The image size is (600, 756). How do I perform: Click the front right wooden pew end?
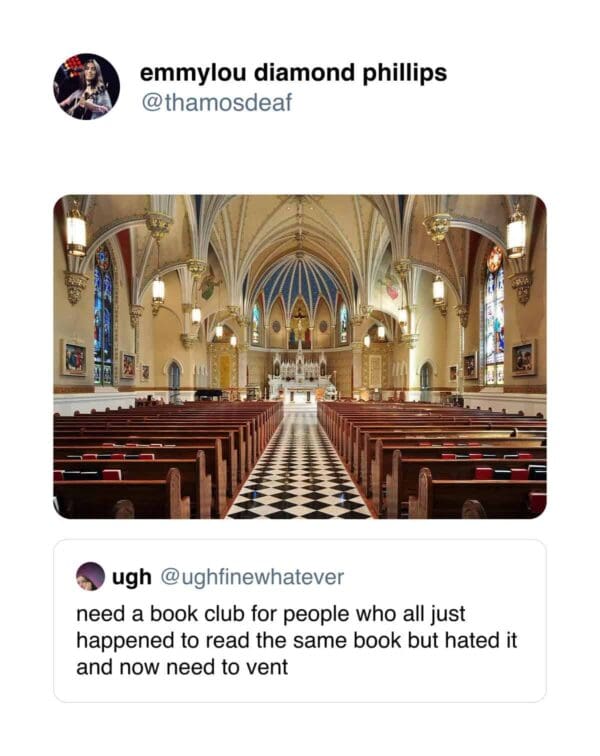coord(424,492)
